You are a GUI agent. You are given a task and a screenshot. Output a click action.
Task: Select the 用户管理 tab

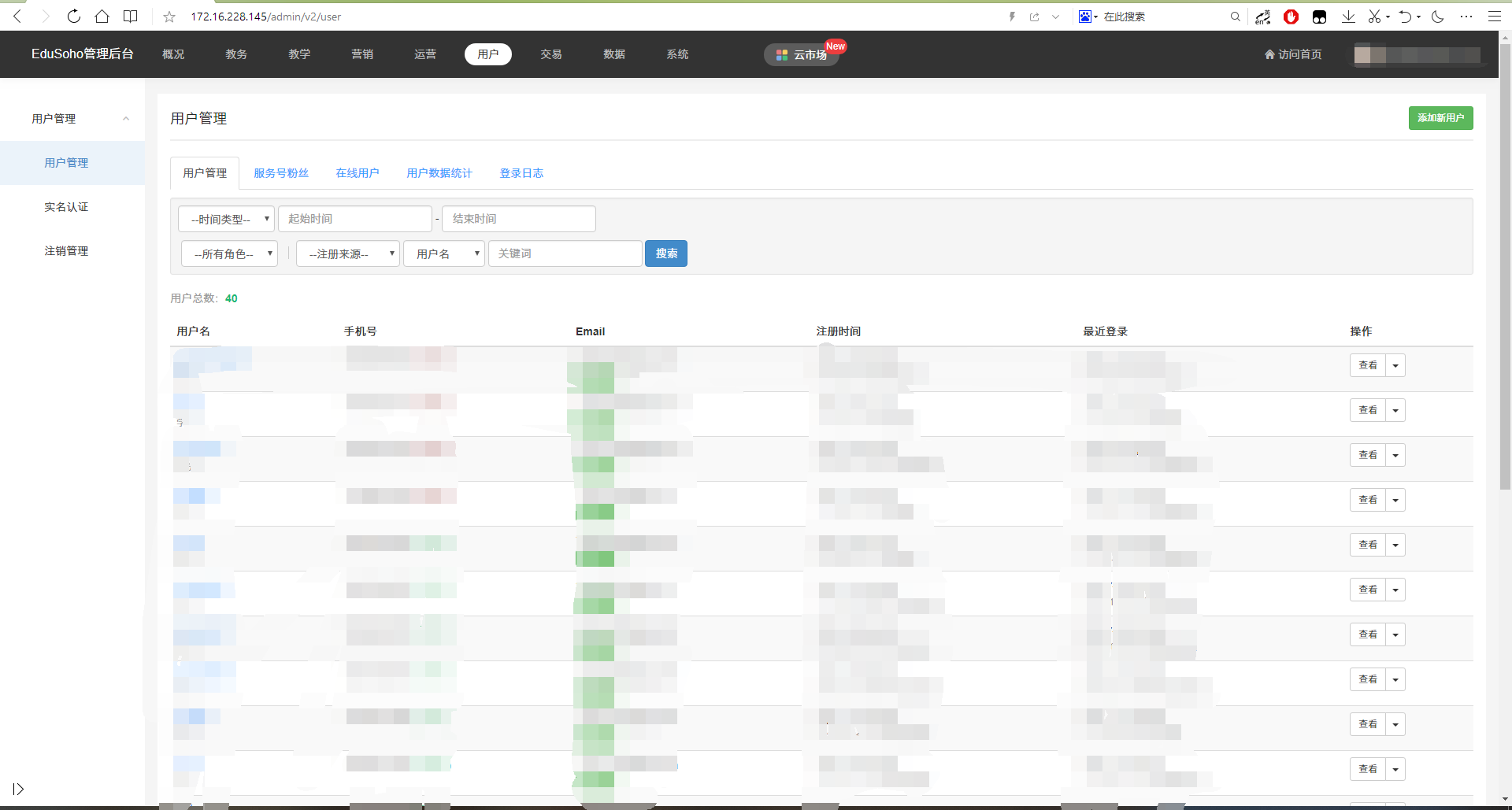point(205,173)
